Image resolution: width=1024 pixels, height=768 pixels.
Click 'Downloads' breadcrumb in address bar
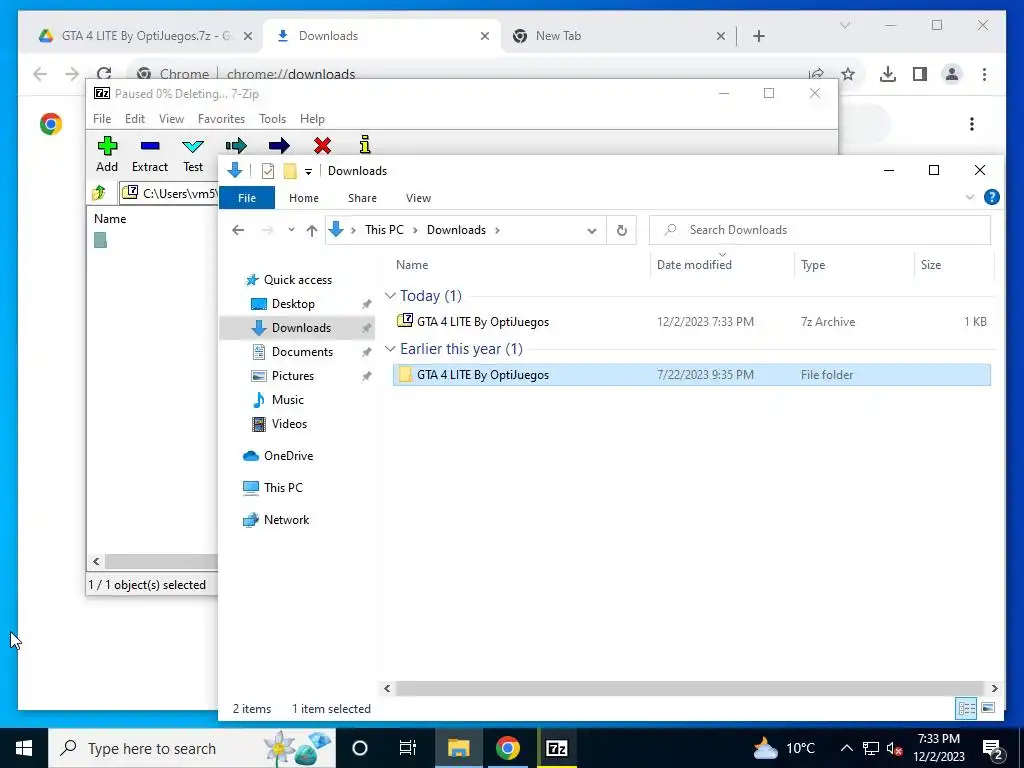(x=456, y=230)
